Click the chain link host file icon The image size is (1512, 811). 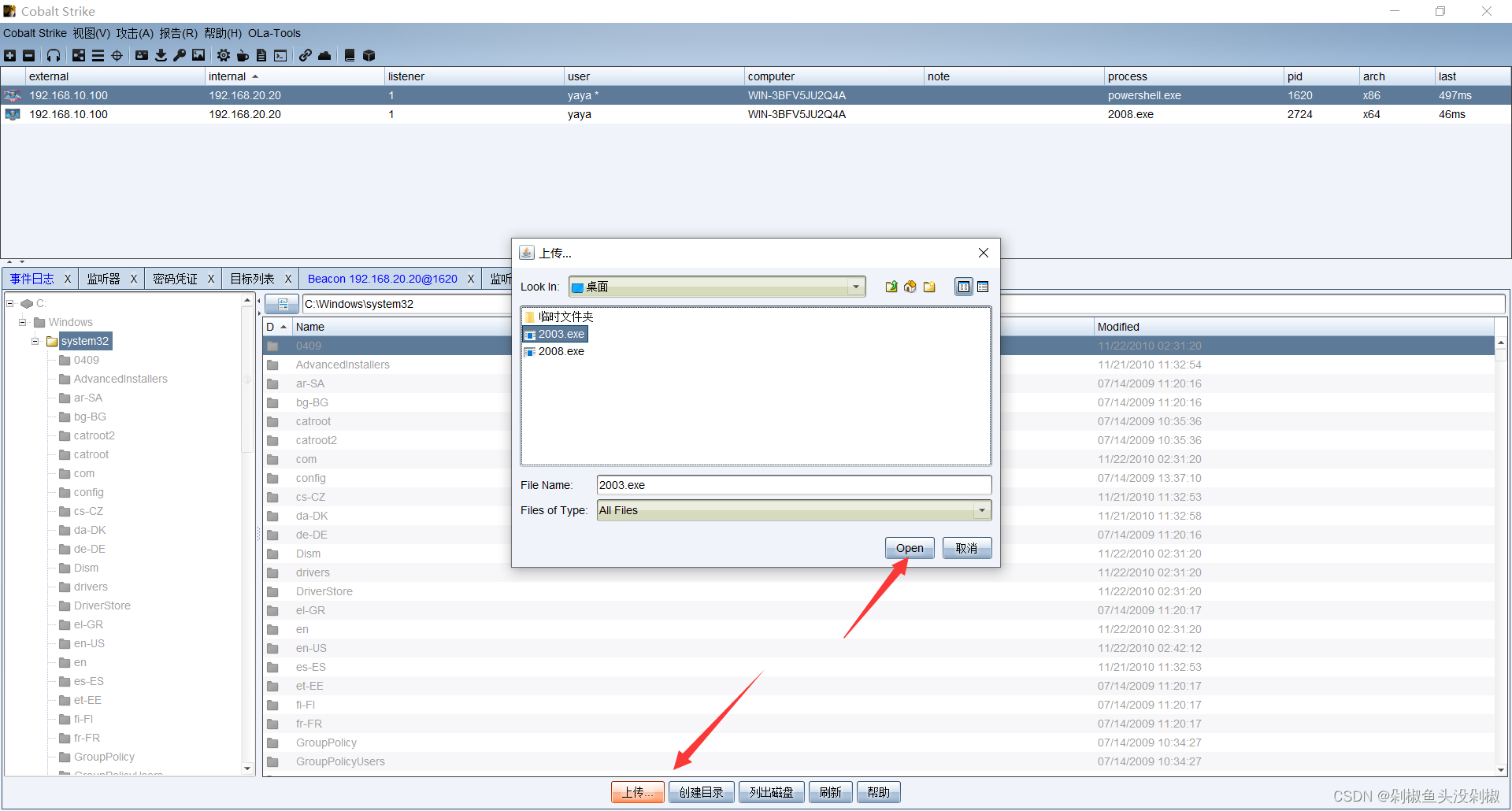click(x=306, y=55)
